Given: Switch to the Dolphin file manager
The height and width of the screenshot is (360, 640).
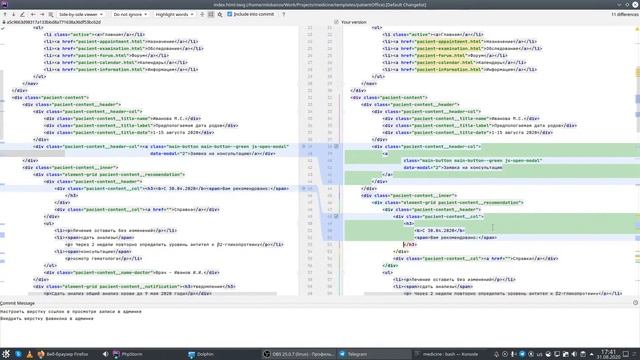Looking at the screenshot, I should [201, 354].
